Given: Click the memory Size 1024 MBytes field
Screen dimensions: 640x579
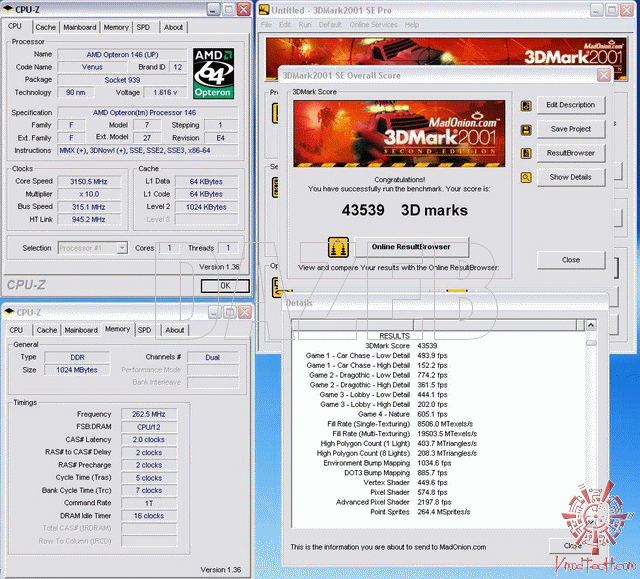Looking at the screenshot, I should (x=77, y=370).
